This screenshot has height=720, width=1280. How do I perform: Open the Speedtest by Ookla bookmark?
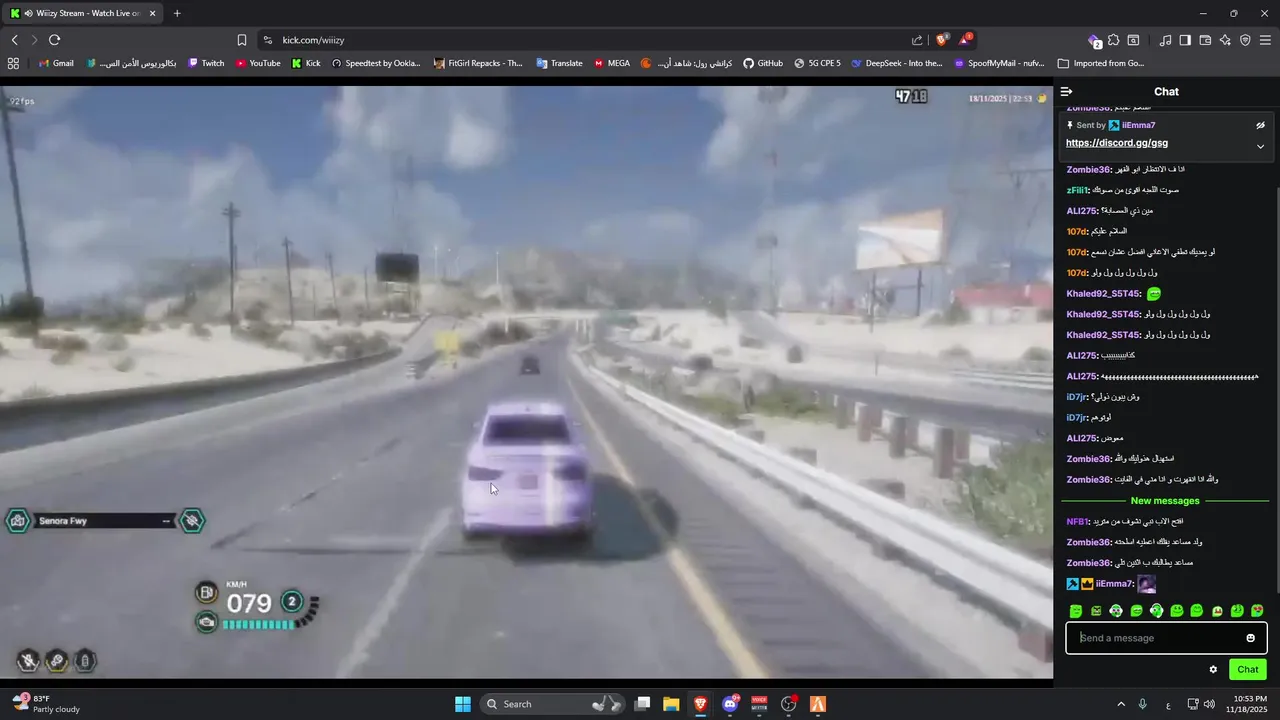(375, 63)
